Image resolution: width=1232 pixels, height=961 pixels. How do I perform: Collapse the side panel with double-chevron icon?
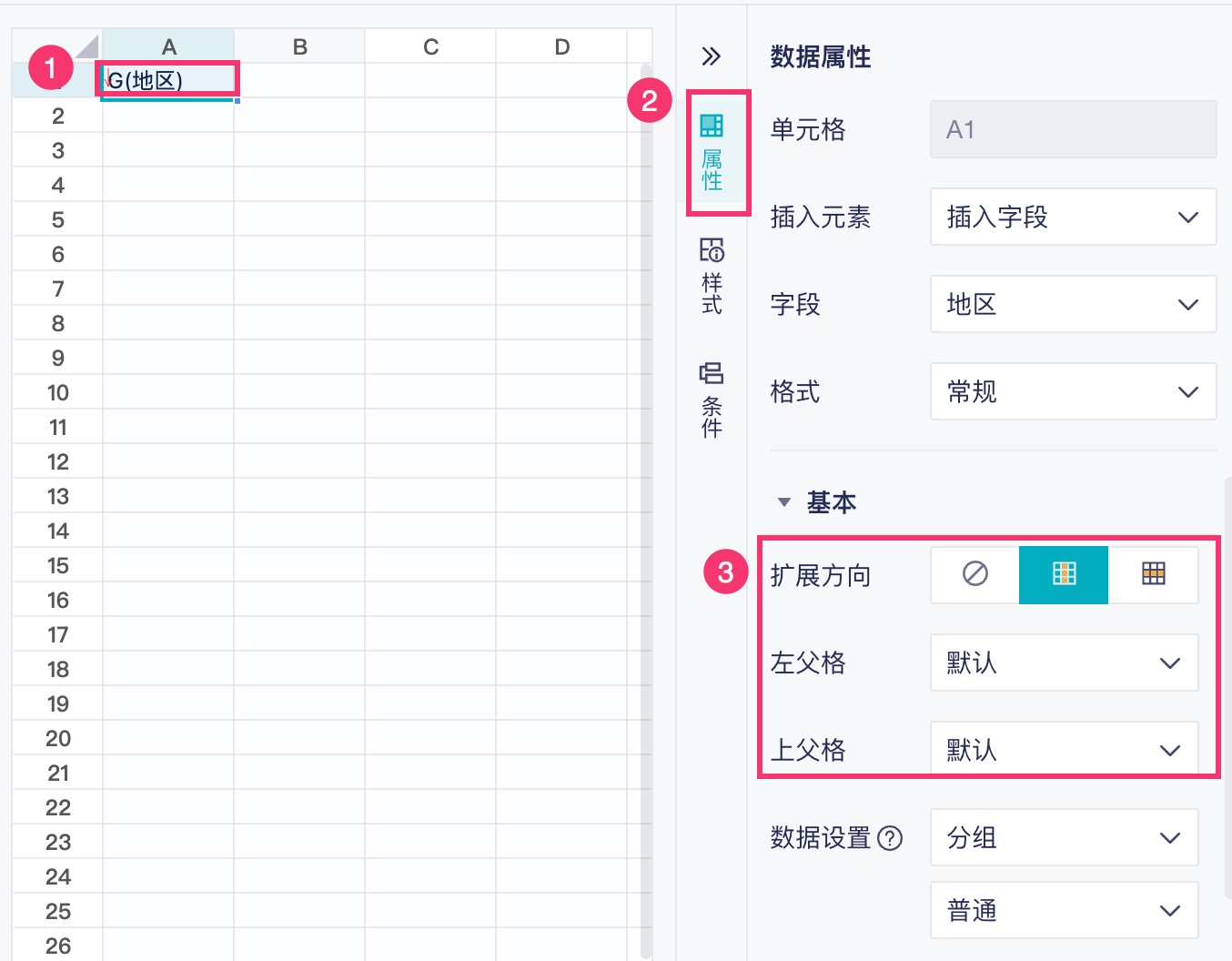(x=711, y=56)
